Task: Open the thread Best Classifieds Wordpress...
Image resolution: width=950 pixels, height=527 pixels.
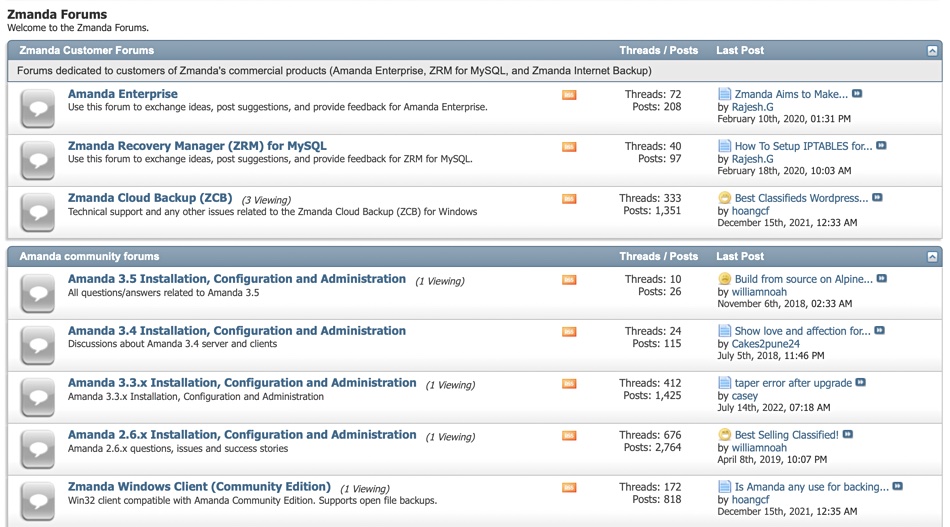Action: (802, 198)
